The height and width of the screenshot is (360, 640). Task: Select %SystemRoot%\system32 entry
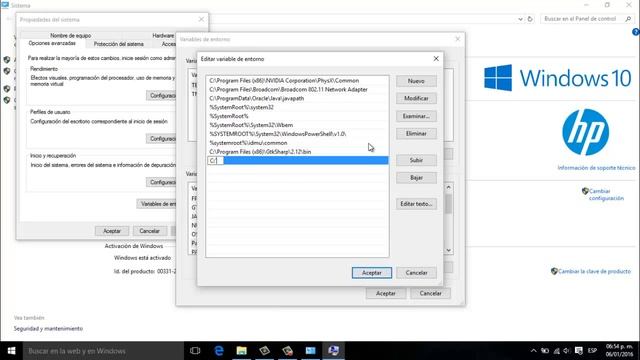point(297,107)
